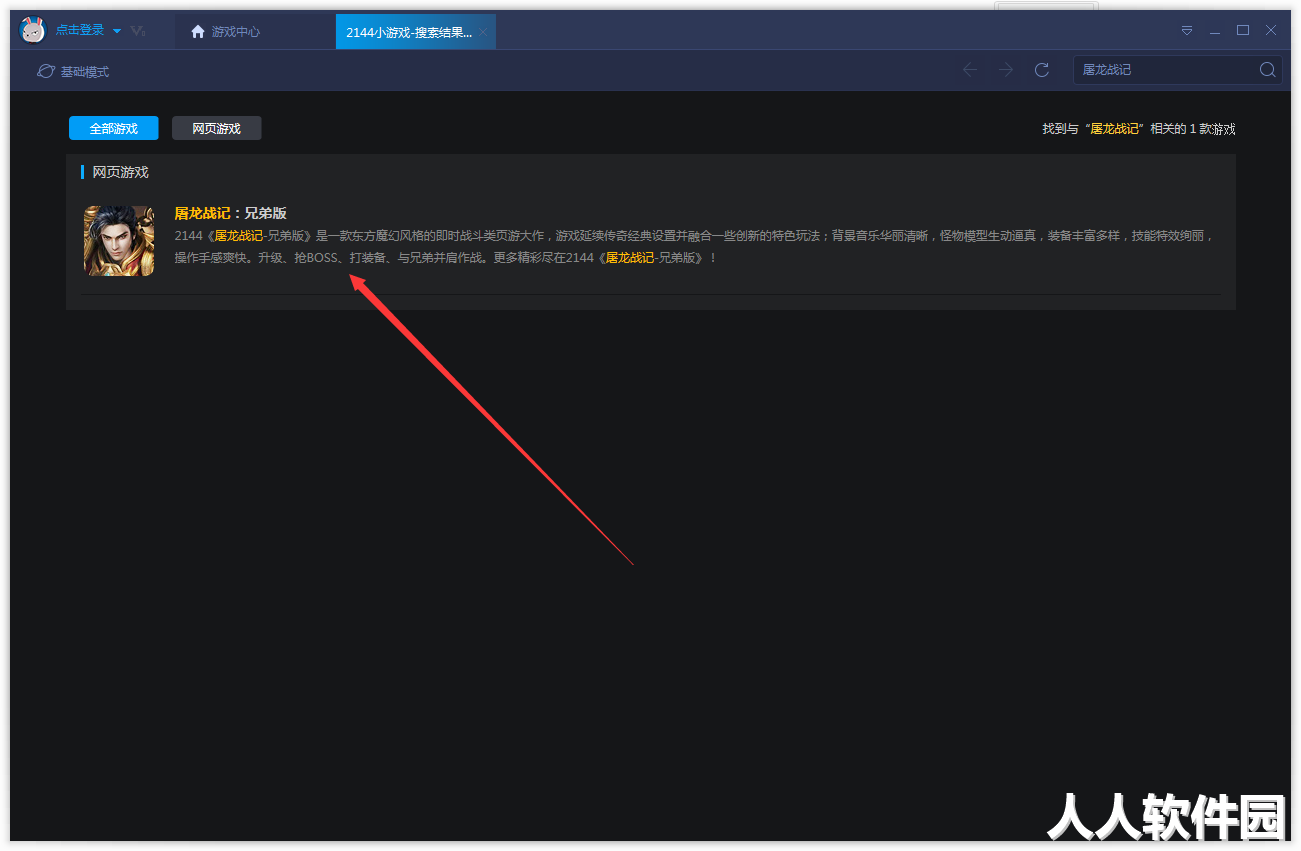Click the V0 VIP level badge
The image size is (1301, 851).
(x=138, y=31)
